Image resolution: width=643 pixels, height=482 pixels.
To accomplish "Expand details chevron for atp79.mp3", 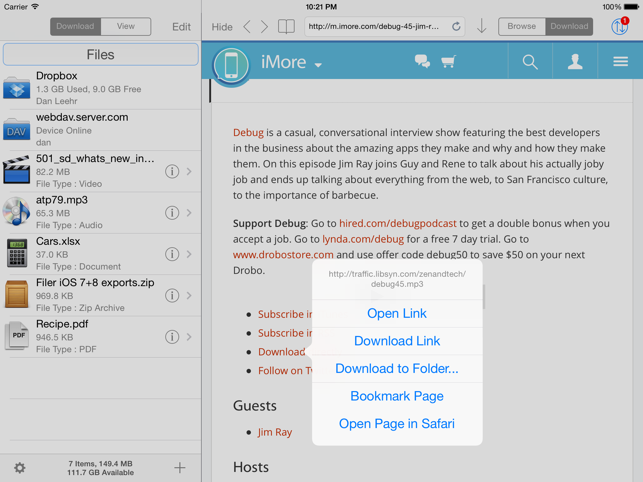I will [x=189, y=213].
